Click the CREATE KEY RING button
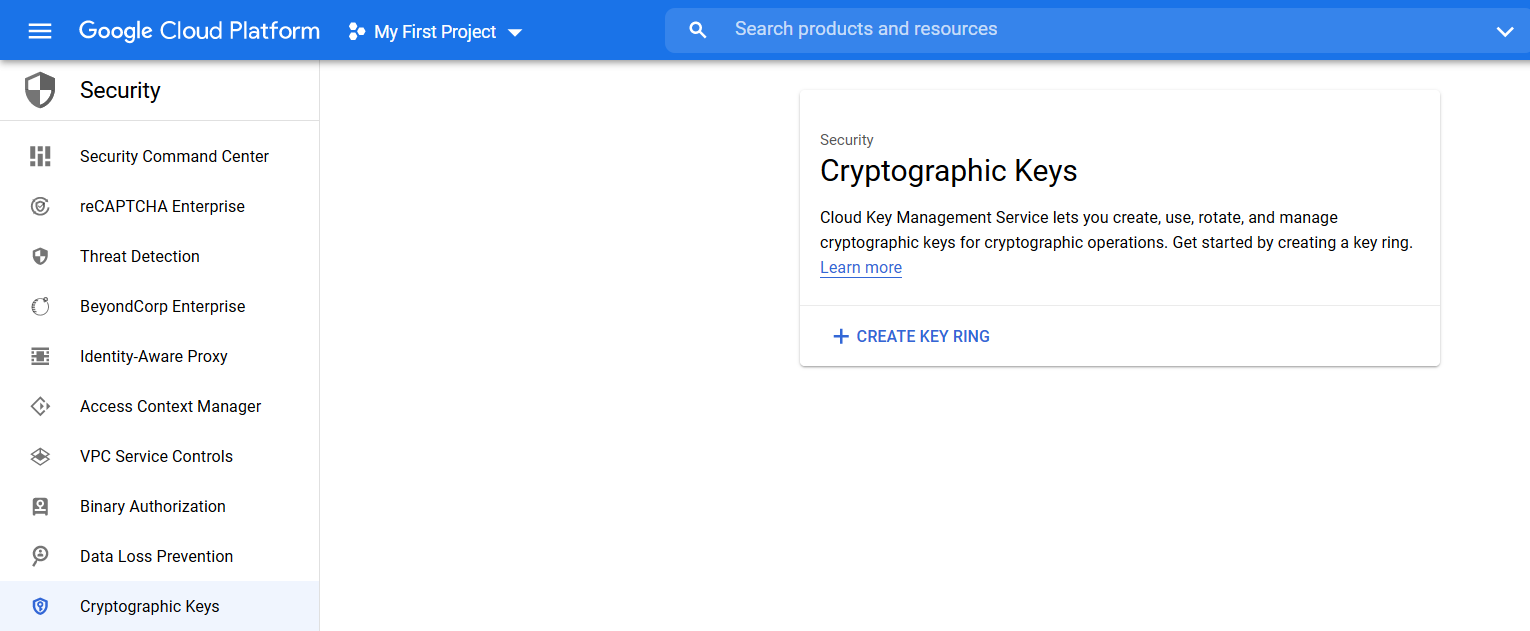The image size is (1530, 631). click(x=911, y=336)
